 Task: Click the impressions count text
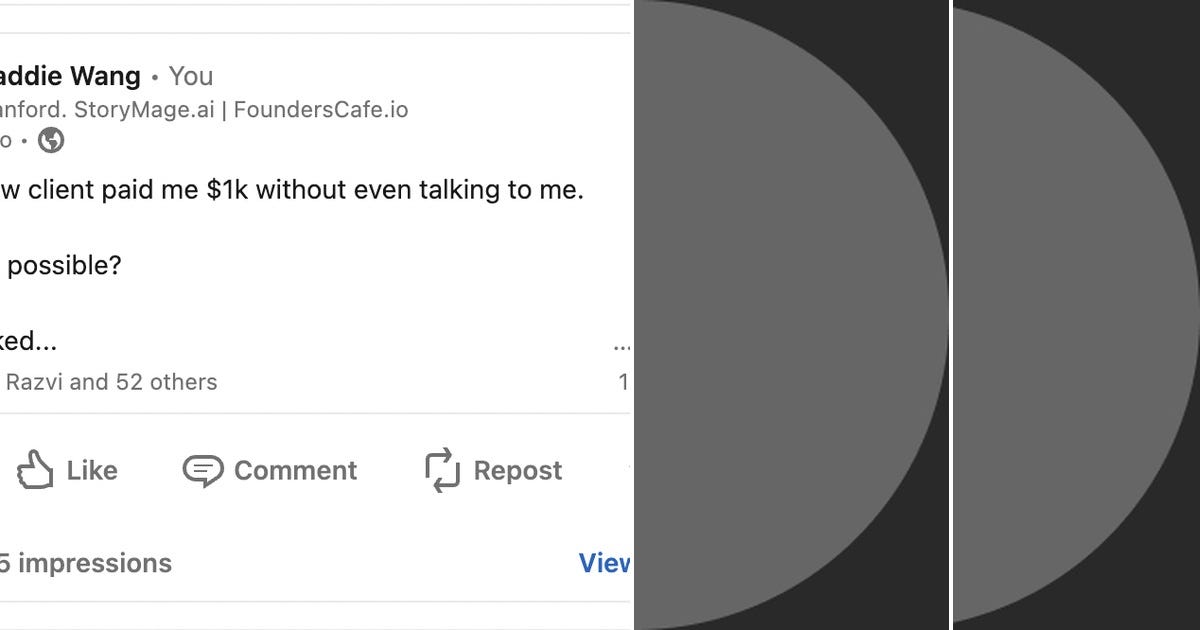90,563
